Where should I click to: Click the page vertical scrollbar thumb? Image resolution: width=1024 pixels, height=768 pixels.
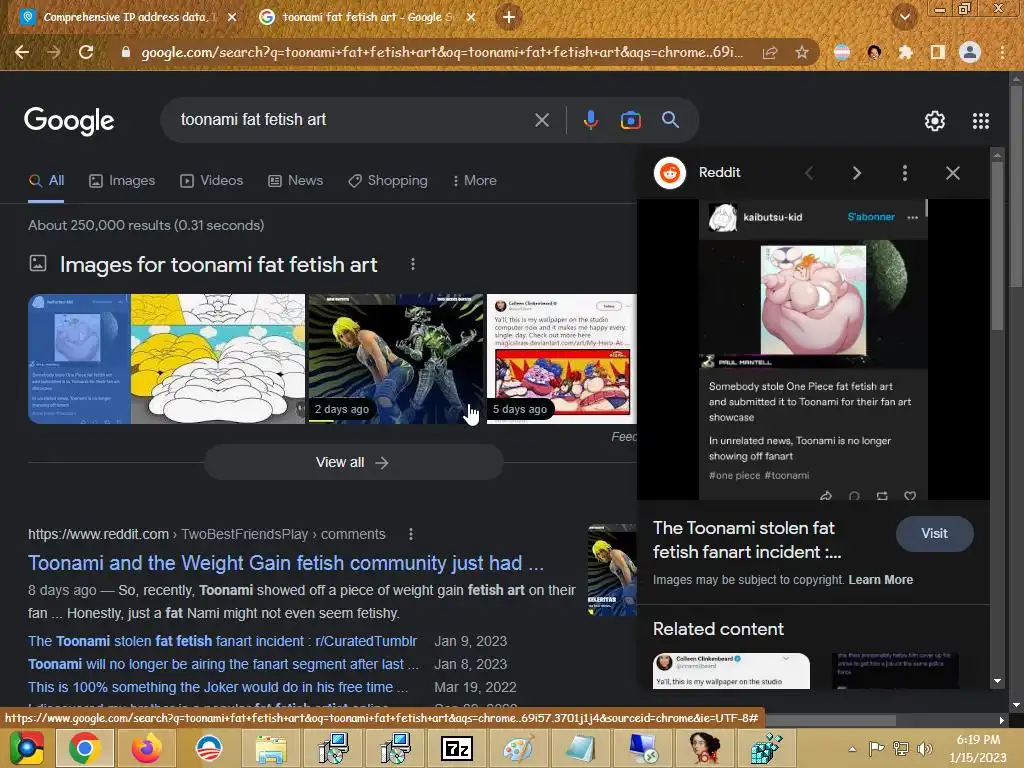coord(1016,186)
